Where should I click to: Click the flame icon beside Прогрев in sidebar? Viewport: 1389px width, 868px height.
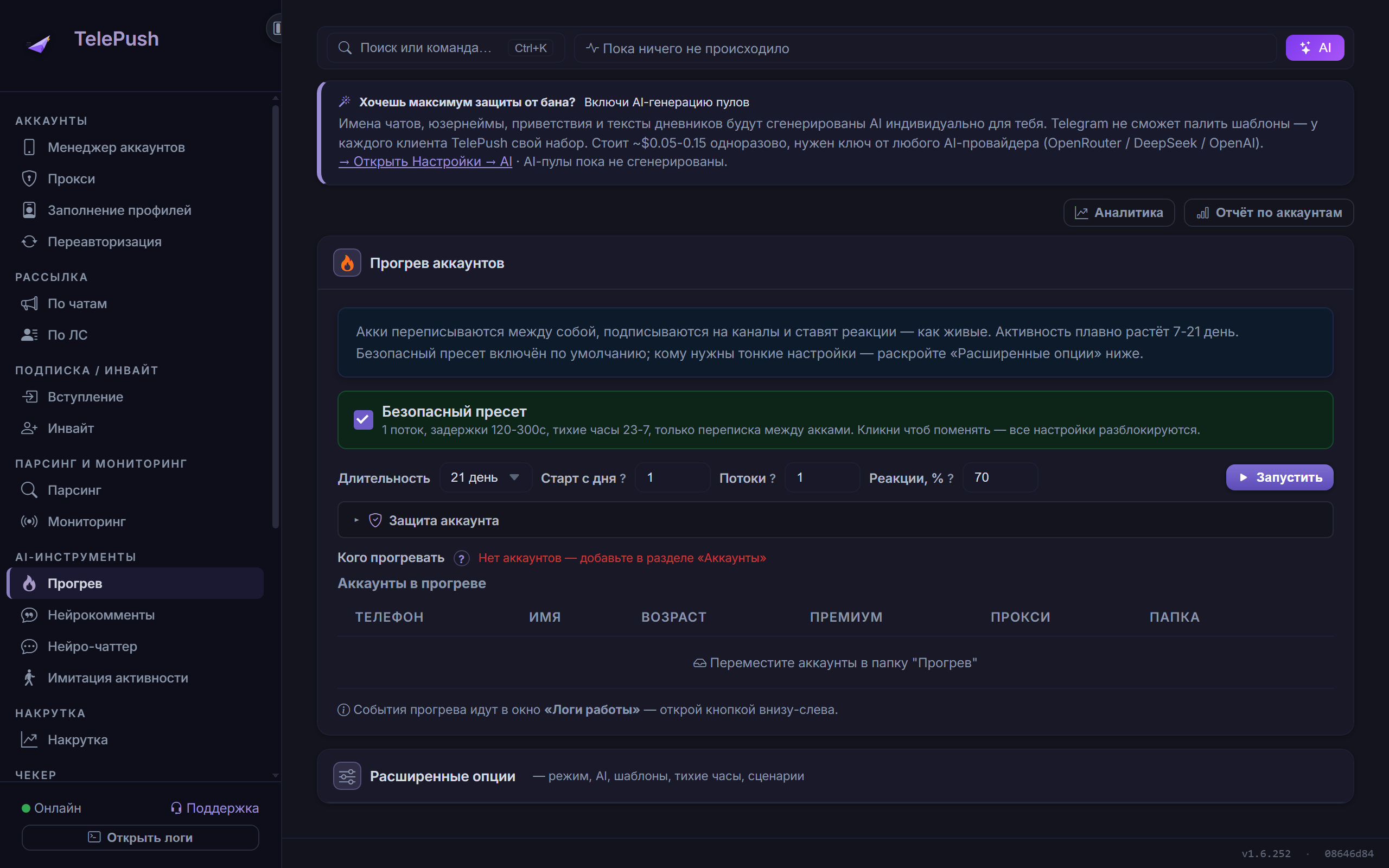point(29,583)
